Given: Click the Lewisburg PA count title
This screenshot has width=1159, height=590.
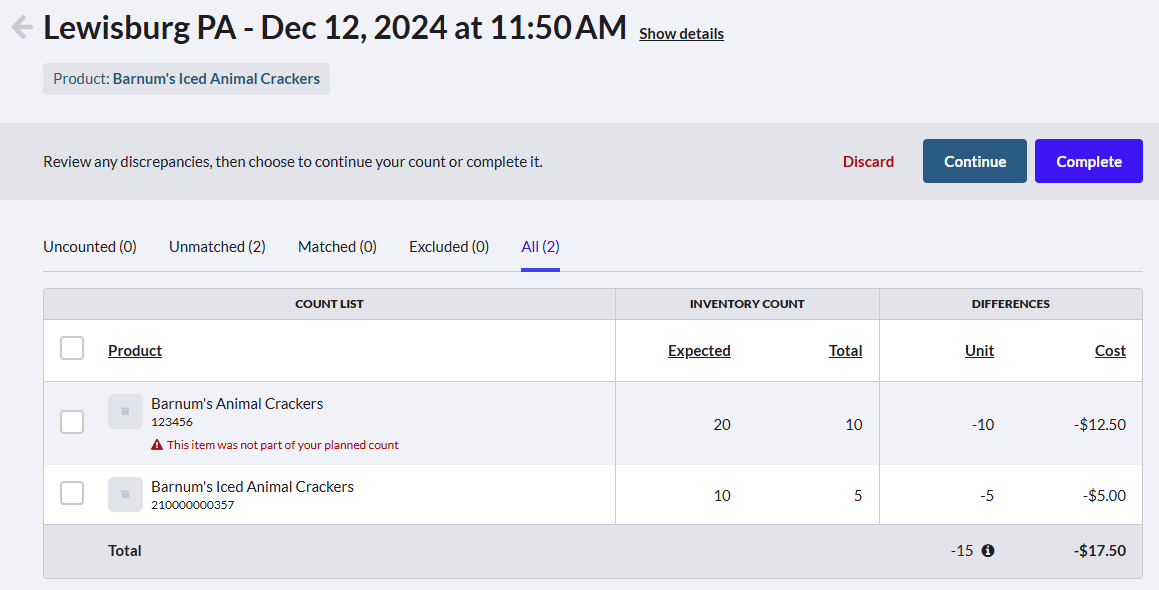Looking at the screenshot, I should (x=335, y=27).
